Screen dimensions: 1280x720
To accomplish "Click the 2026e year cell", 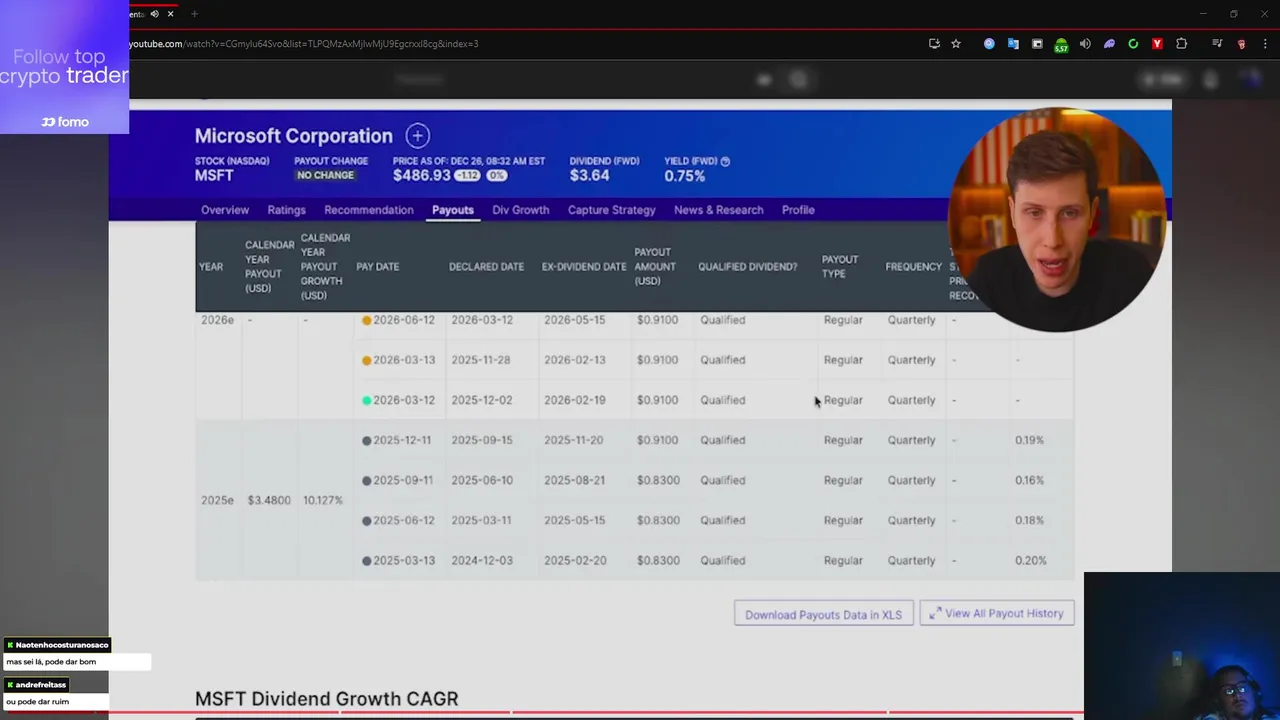I will tap(217, 320).
